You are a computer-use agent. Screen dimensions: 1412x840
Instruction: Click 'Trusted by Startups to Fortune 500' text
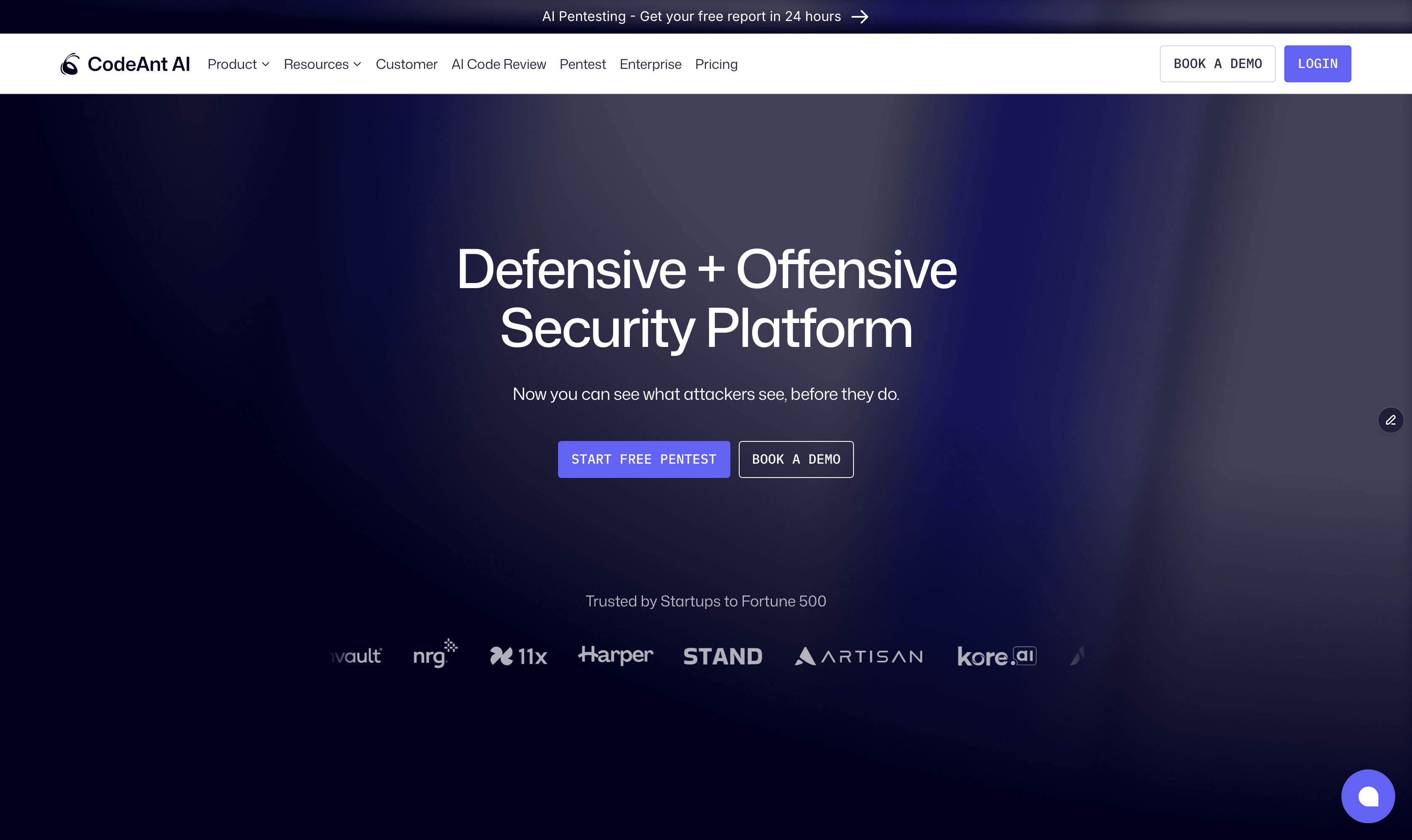706,601
